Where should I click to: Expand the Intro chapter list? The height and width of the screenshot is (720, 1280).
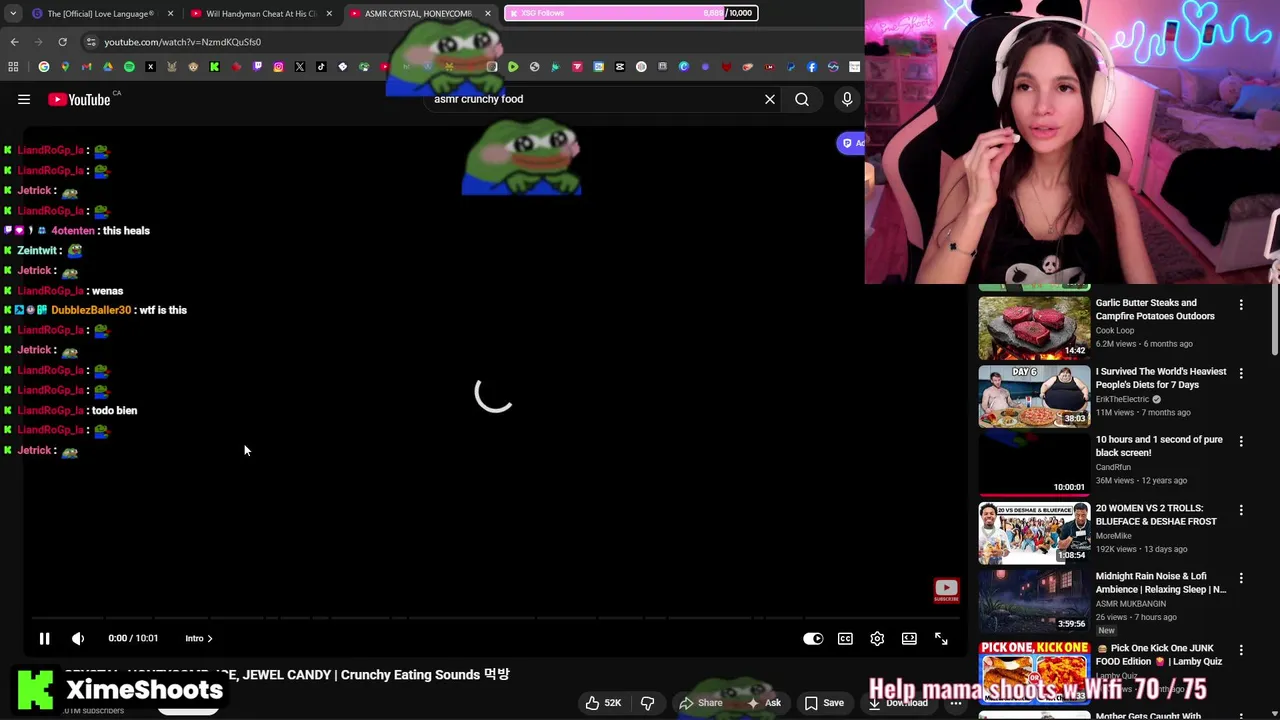pos(198,638)
